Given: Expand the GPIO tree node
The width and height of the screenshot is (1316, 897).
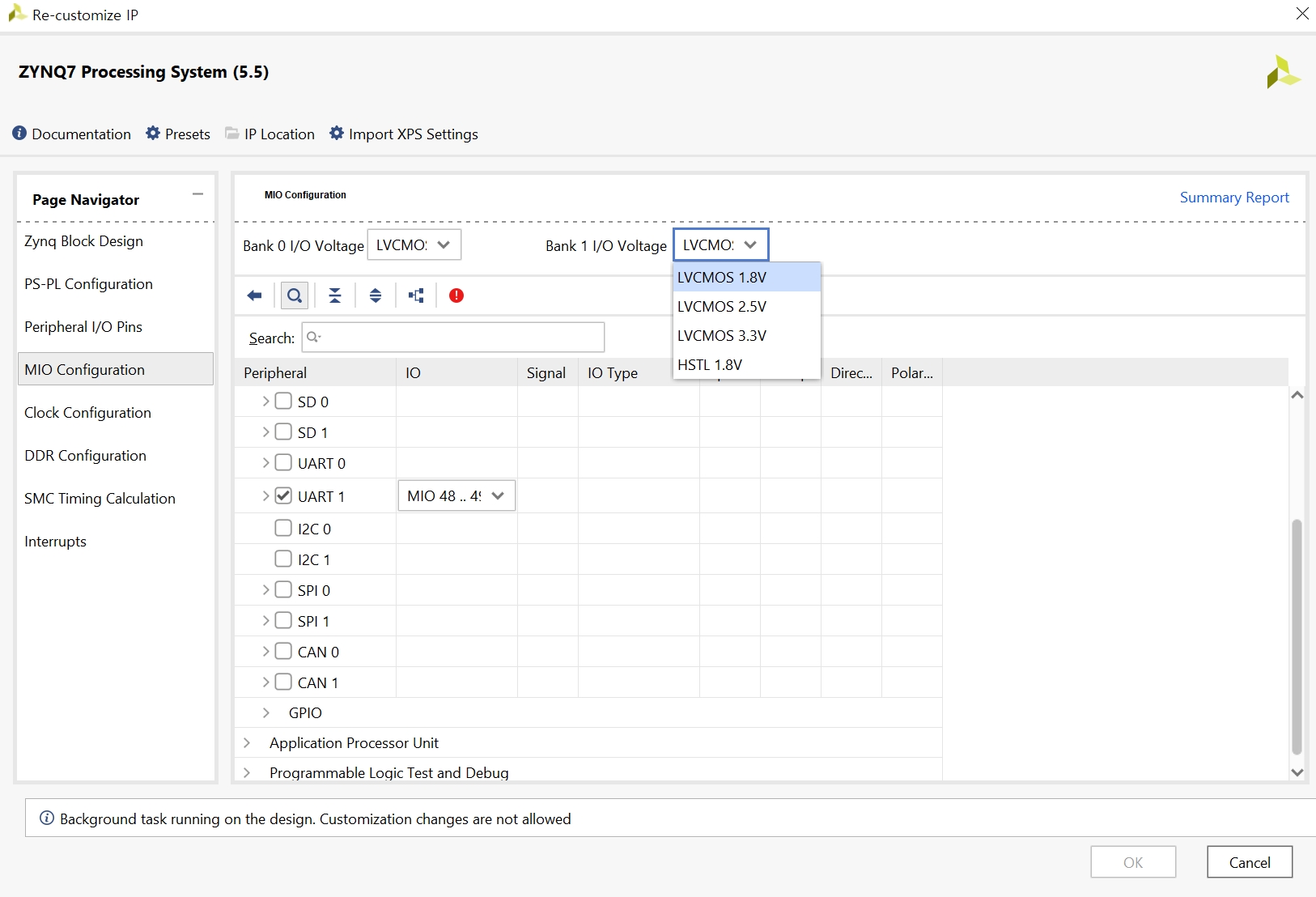Looking at the screenshot, I should (x=265, y=712).
